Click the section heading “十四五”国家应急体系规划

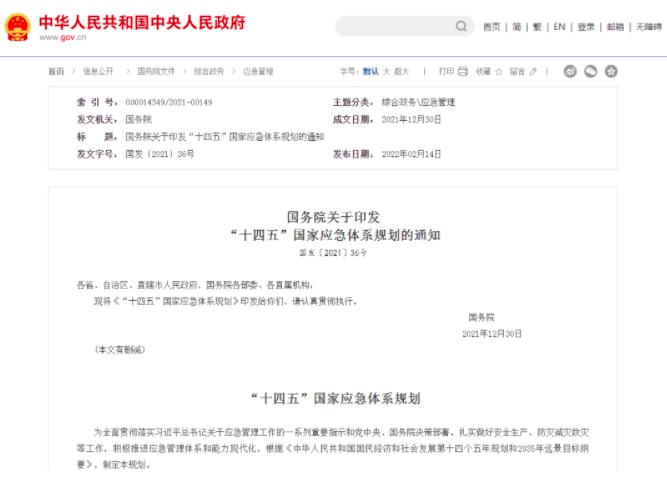coord(336,399)
